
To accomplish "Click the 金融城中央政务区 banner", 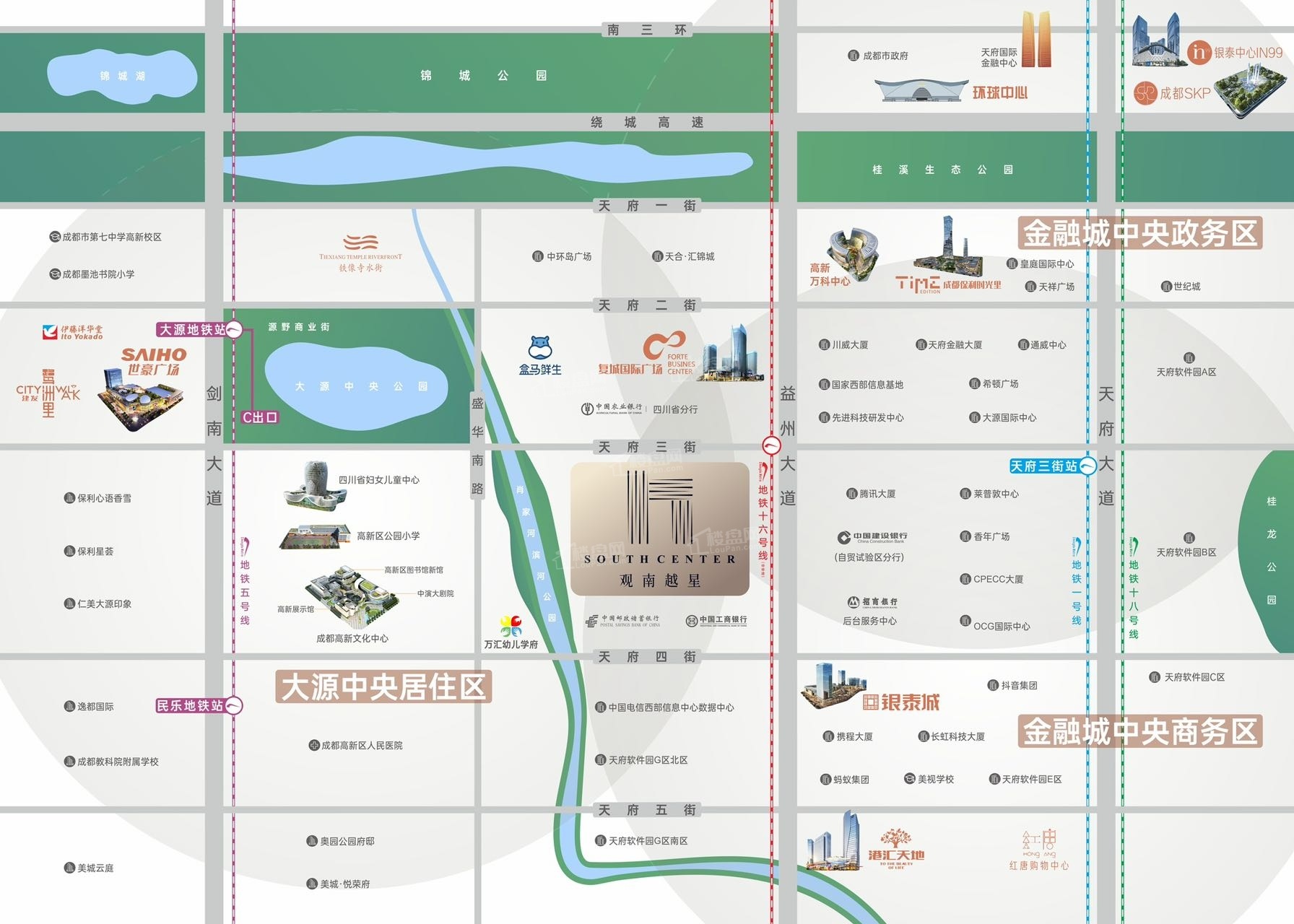I will [x=1140, y=232].
